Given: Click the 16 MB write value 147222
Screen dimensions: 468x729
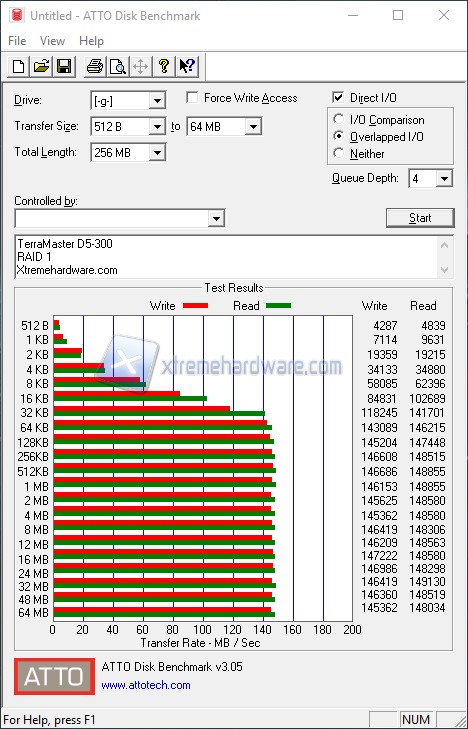Looking at the screenshot, I should (x=379, y=556).
